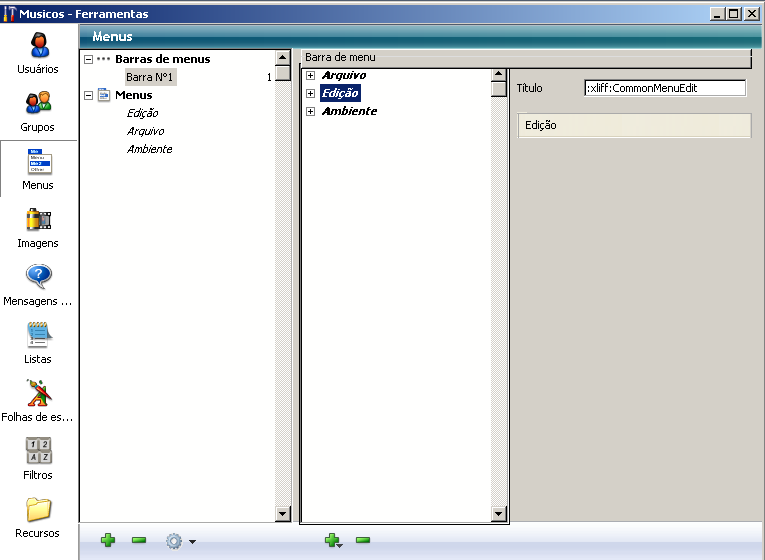Select the Menus sidebar icon
The image size is (765, 560).
pos(39,161)
